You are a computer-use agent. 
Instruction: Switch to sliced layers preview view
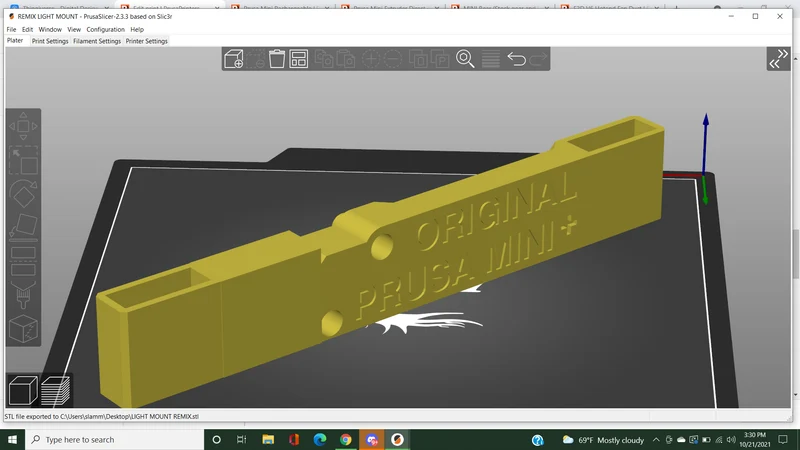55,390
